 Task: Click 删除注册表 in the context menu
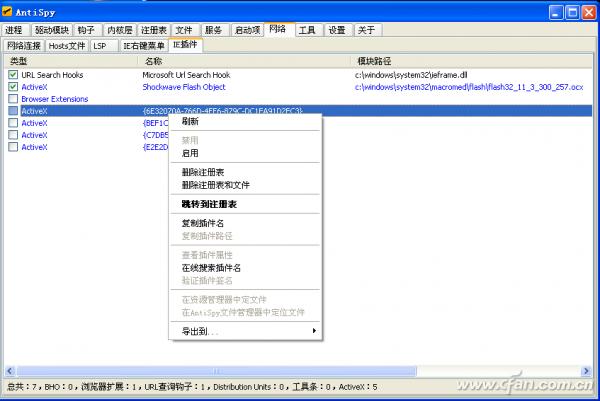click(203, 172)
